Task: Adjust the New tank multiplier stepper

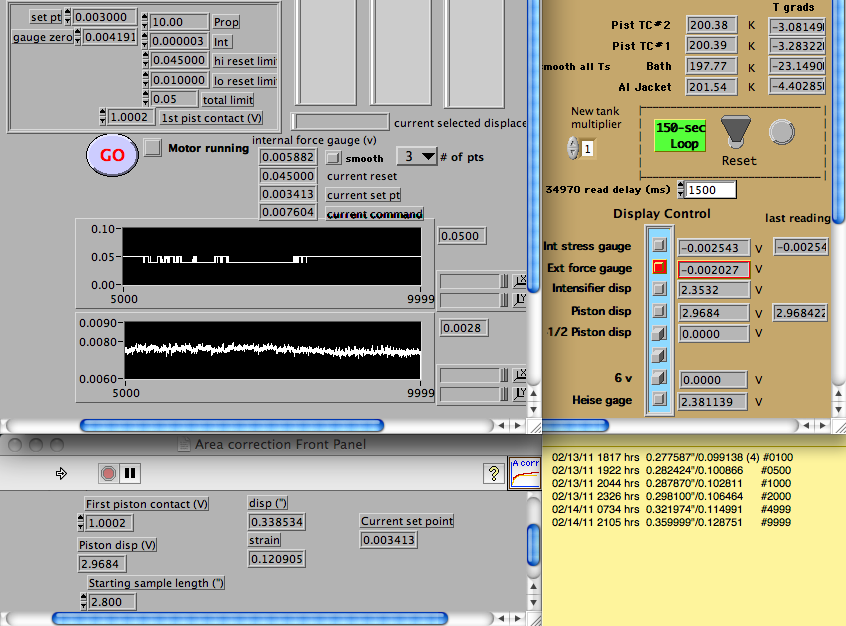Action: (572, 149)
